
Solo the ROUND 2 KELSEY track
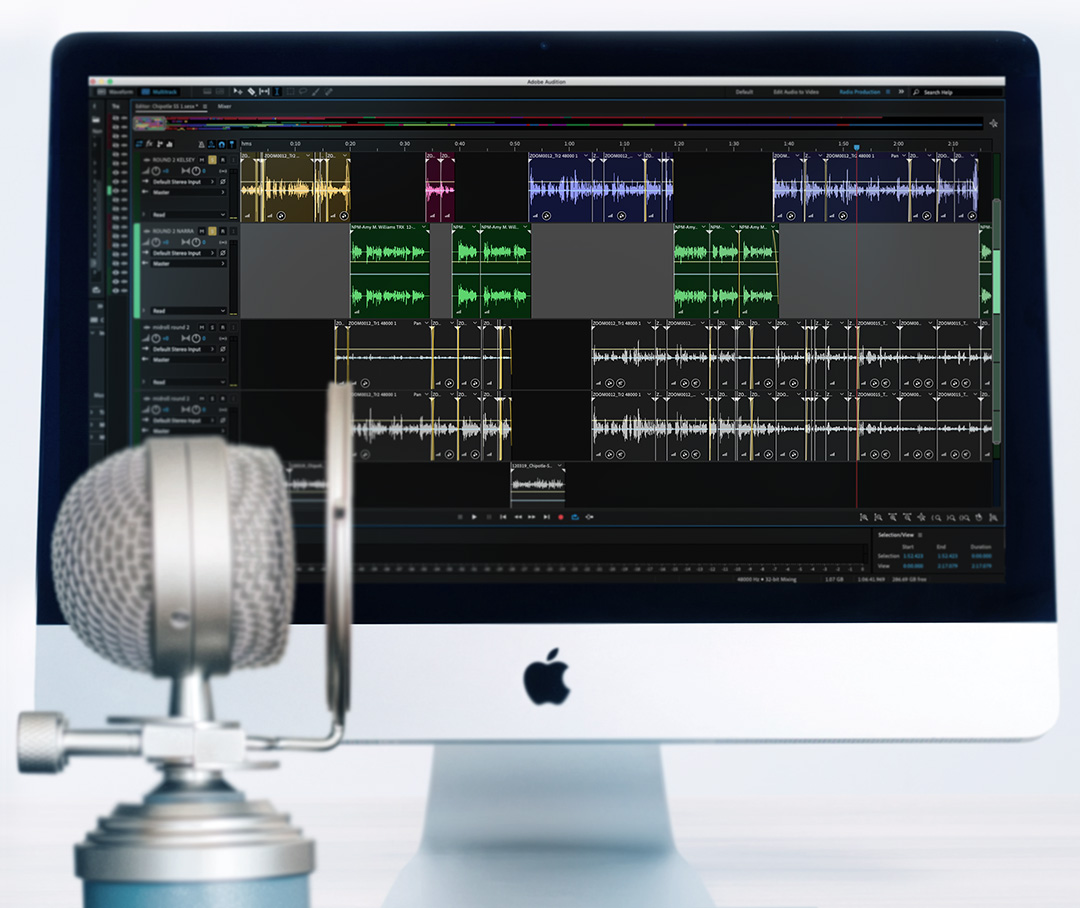pyautogui.click(x=212, y=160)
